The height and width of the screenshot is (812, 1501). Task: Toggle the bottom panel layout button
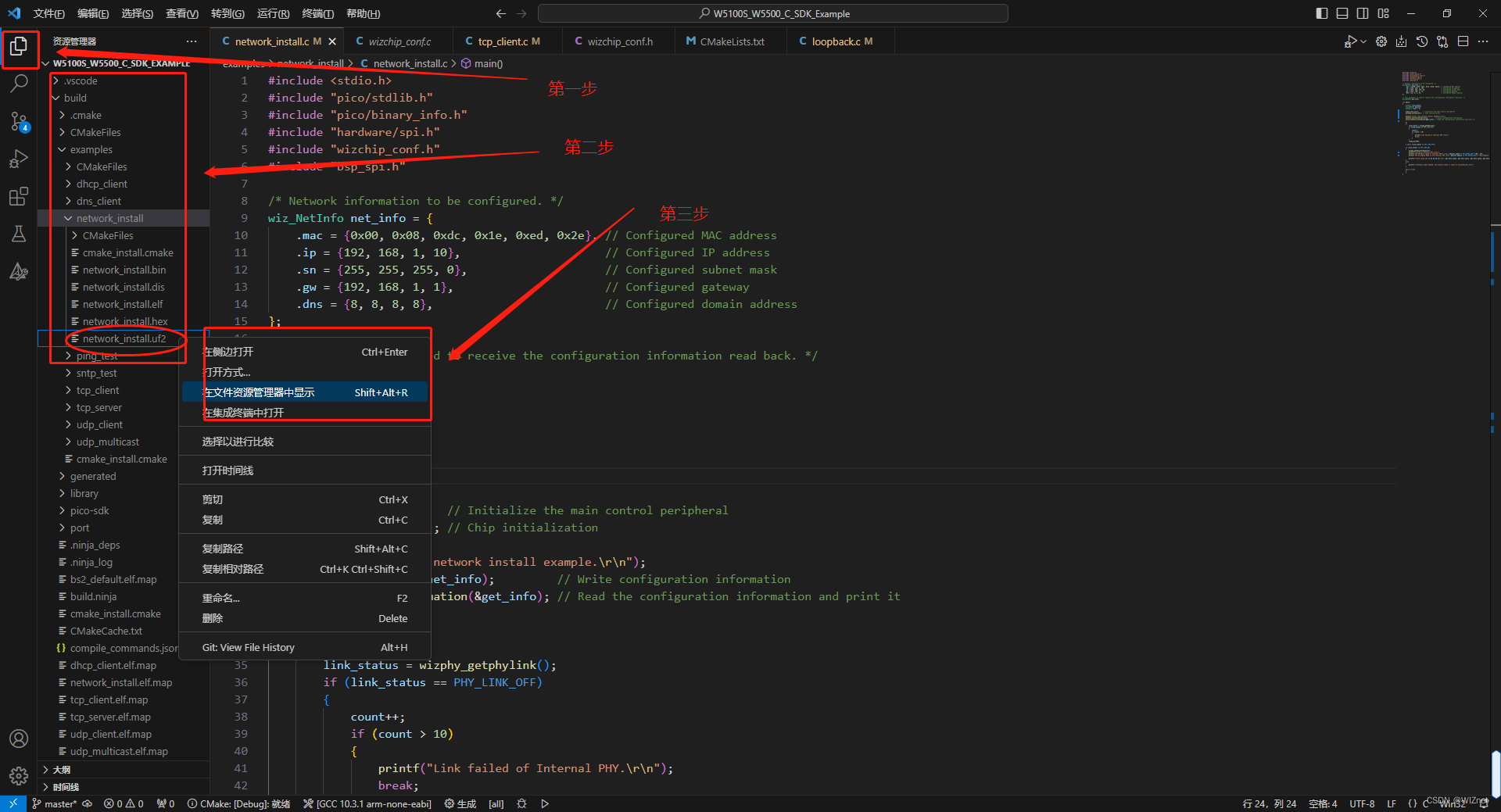point(1342,13)
